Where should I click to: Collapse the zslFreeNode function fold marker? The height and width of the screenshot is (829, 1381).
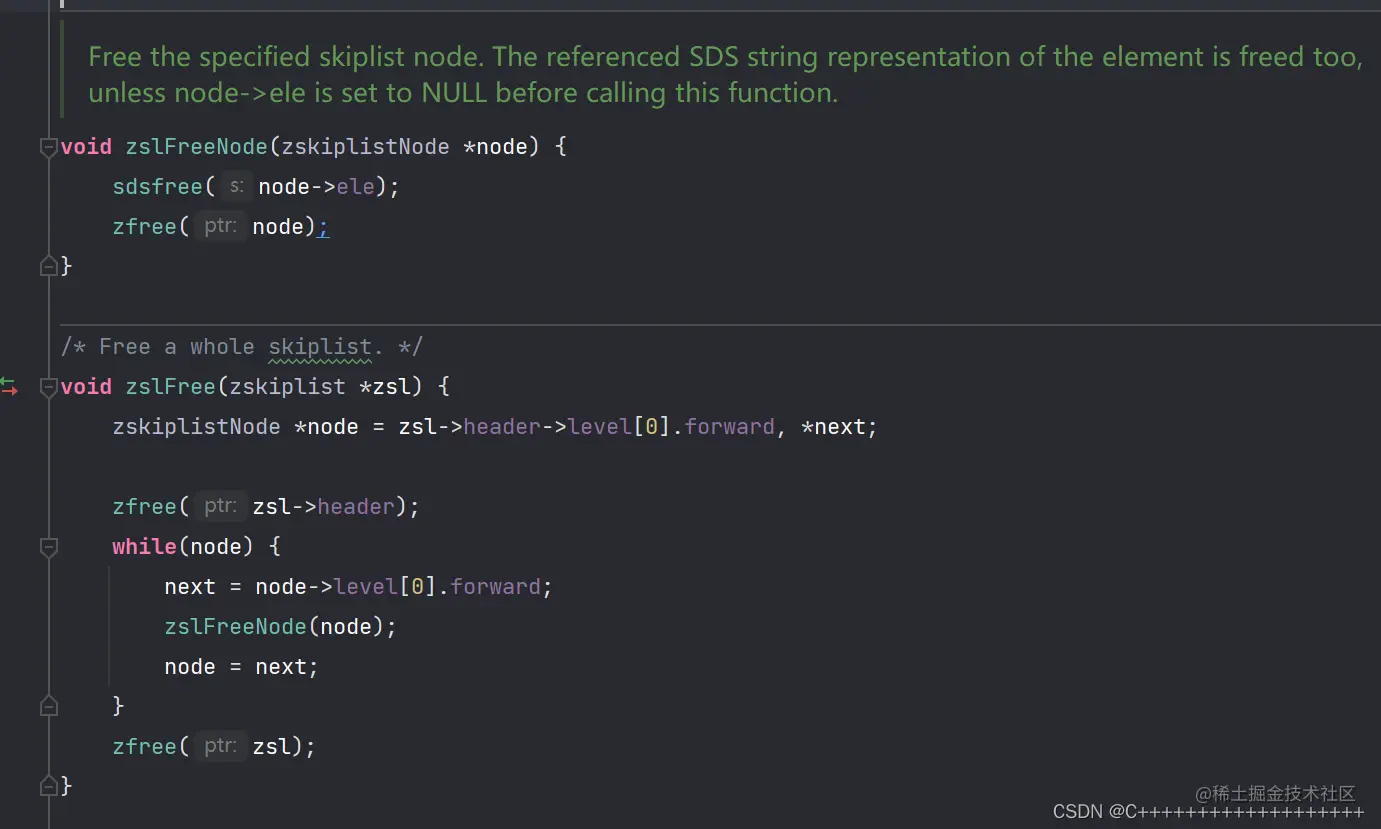[48, 147]
